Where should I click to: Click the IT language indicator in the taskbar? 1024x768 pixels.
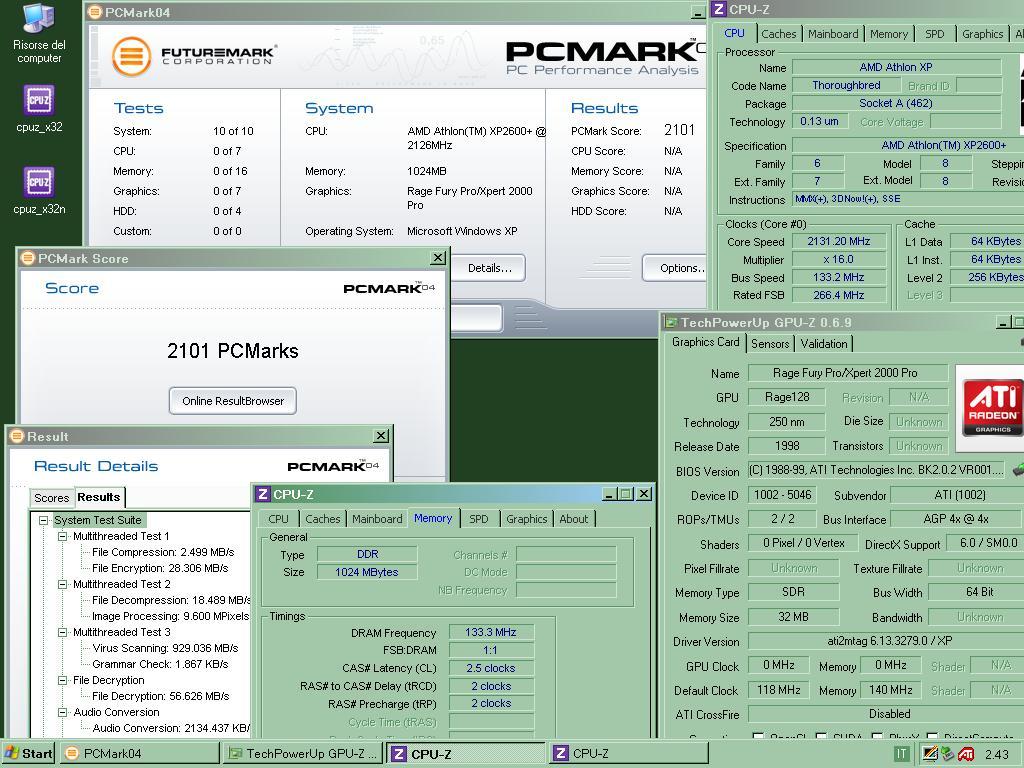[x=901, y=754]
